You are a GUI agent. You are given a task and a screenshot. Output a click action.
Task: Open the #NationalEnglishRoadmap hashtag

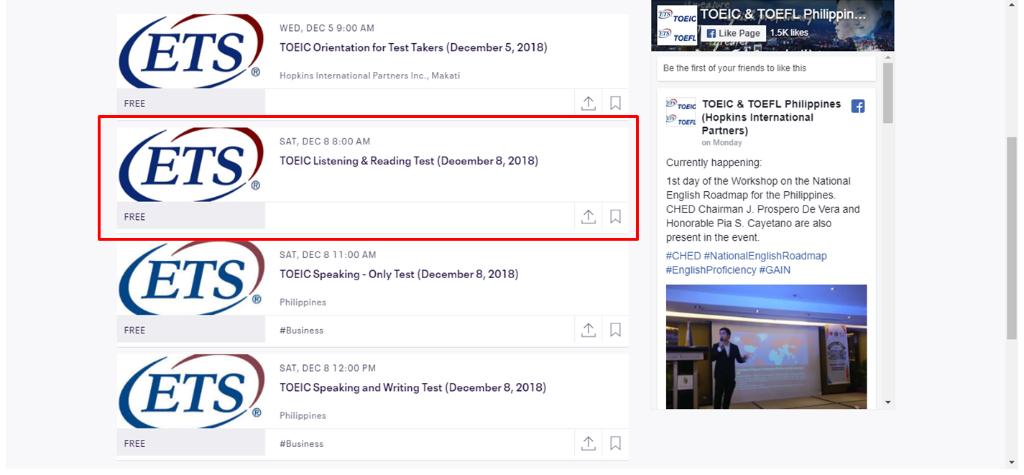765,256
